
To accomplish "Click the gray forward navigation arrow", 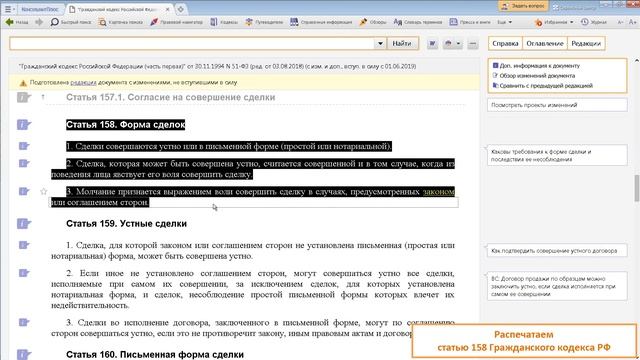I will [x=39, y=22].
